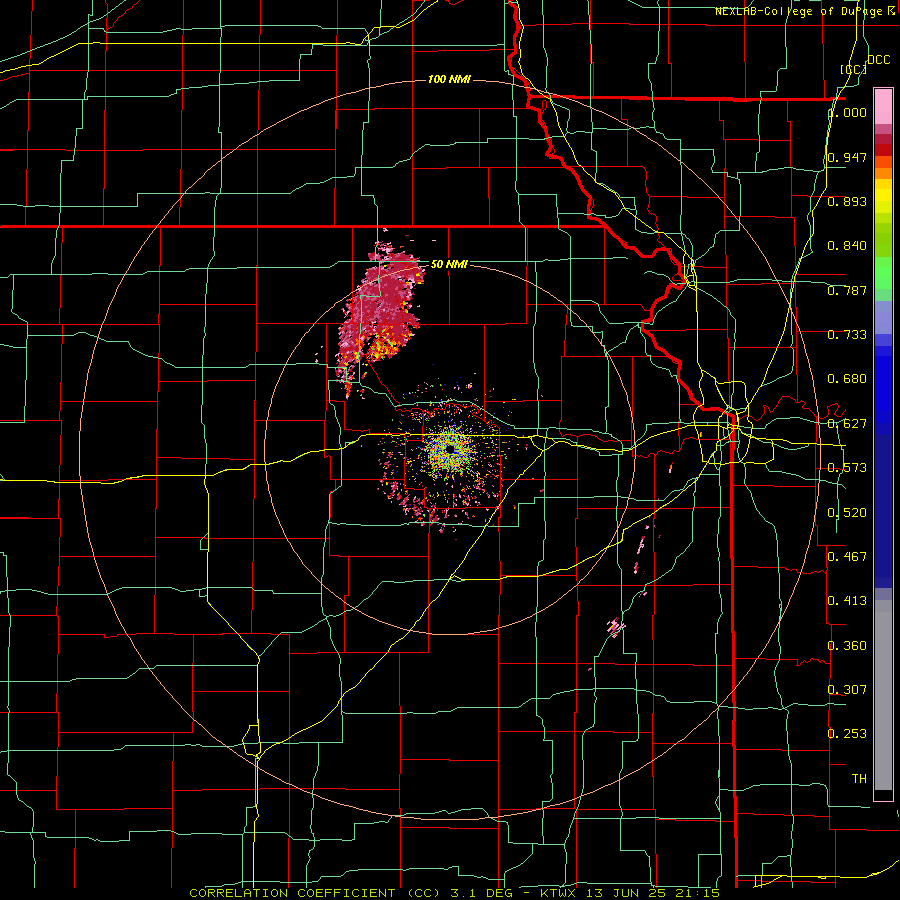The height and width of the screenshot is (900, 900).
Task: Click the radar site center of clutter
Action: (450, 450)
